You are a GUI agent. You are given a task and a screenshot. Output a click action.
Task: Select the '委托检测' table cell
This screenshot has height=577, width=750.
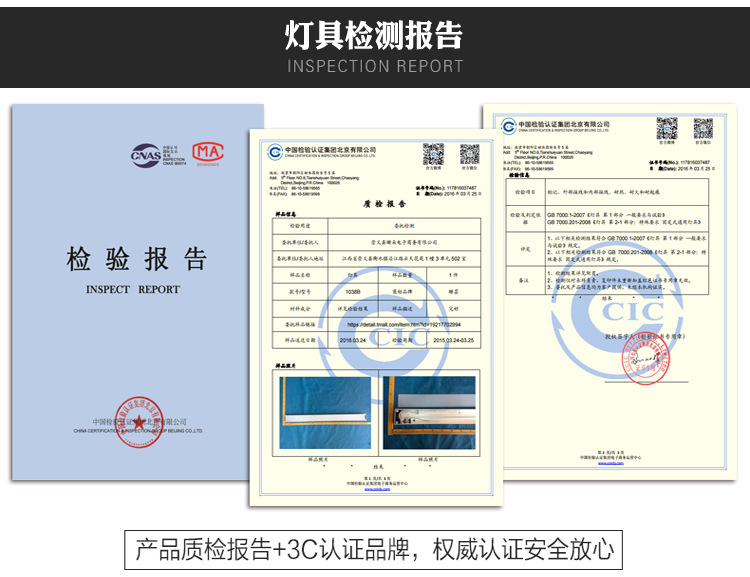coord(404,225)
